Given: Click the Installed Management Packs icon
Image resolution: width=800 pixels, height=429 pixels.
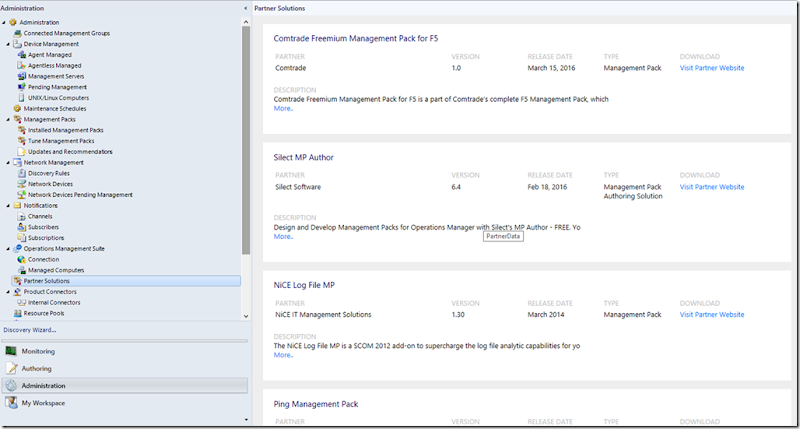Looking at the screenshot, I should coord(21,130).
